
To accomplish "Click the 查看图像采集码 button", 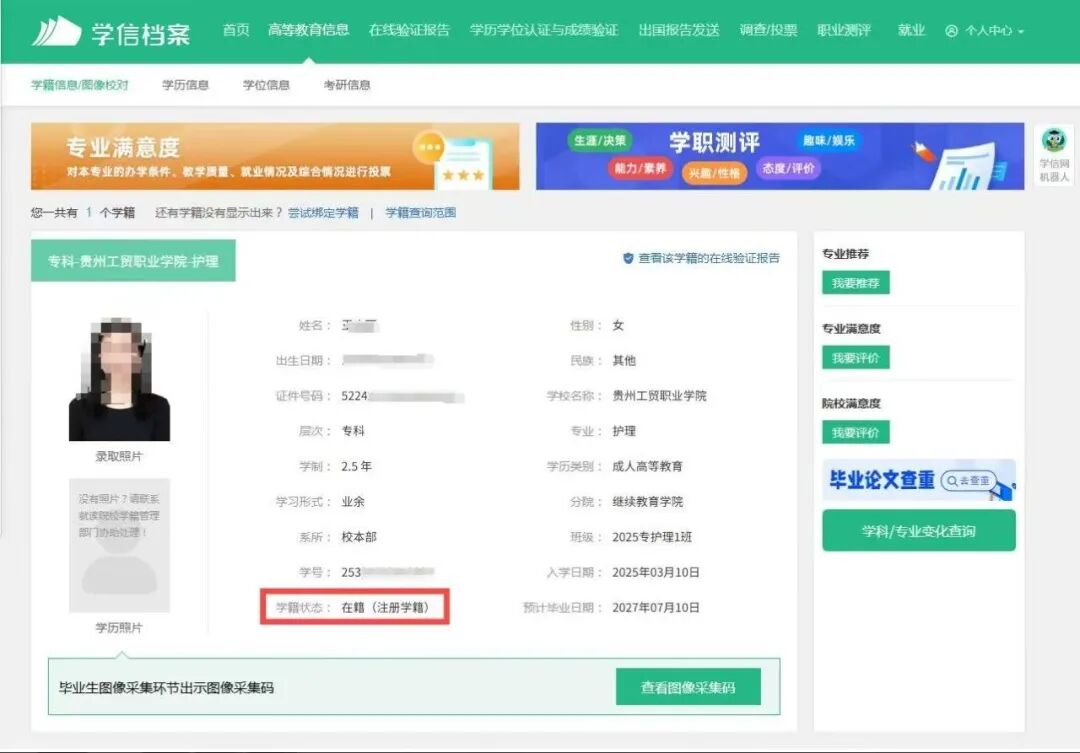I will [688, 686].
